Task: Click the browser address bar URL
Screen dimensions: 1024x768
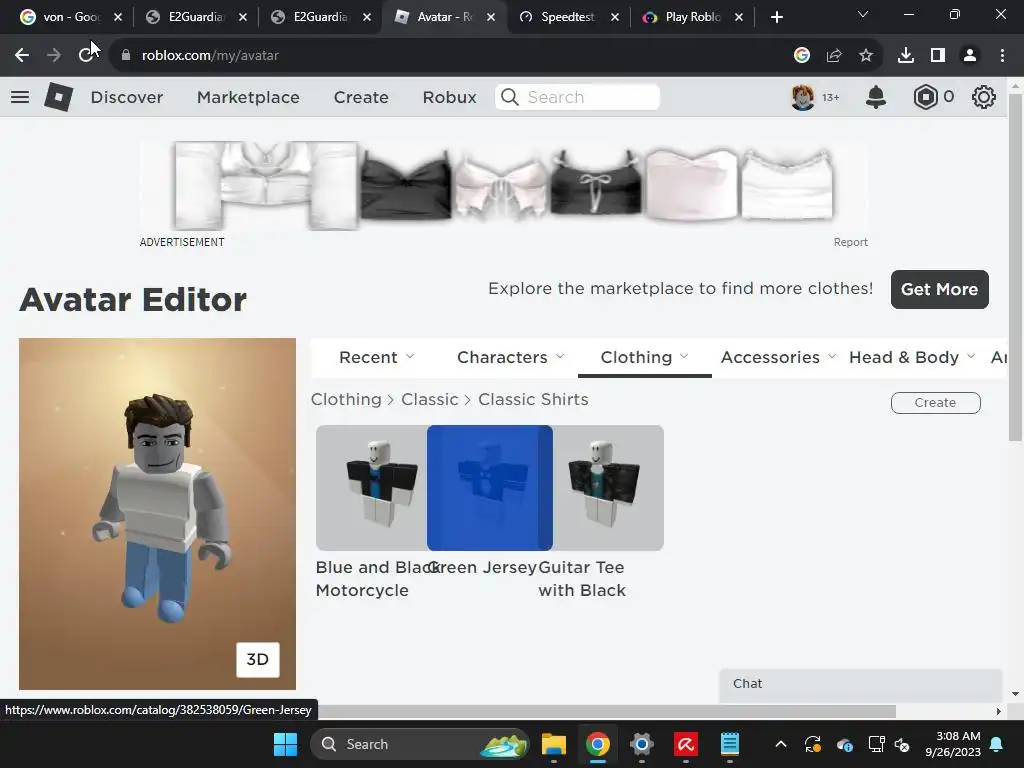Action: (210, 56)
